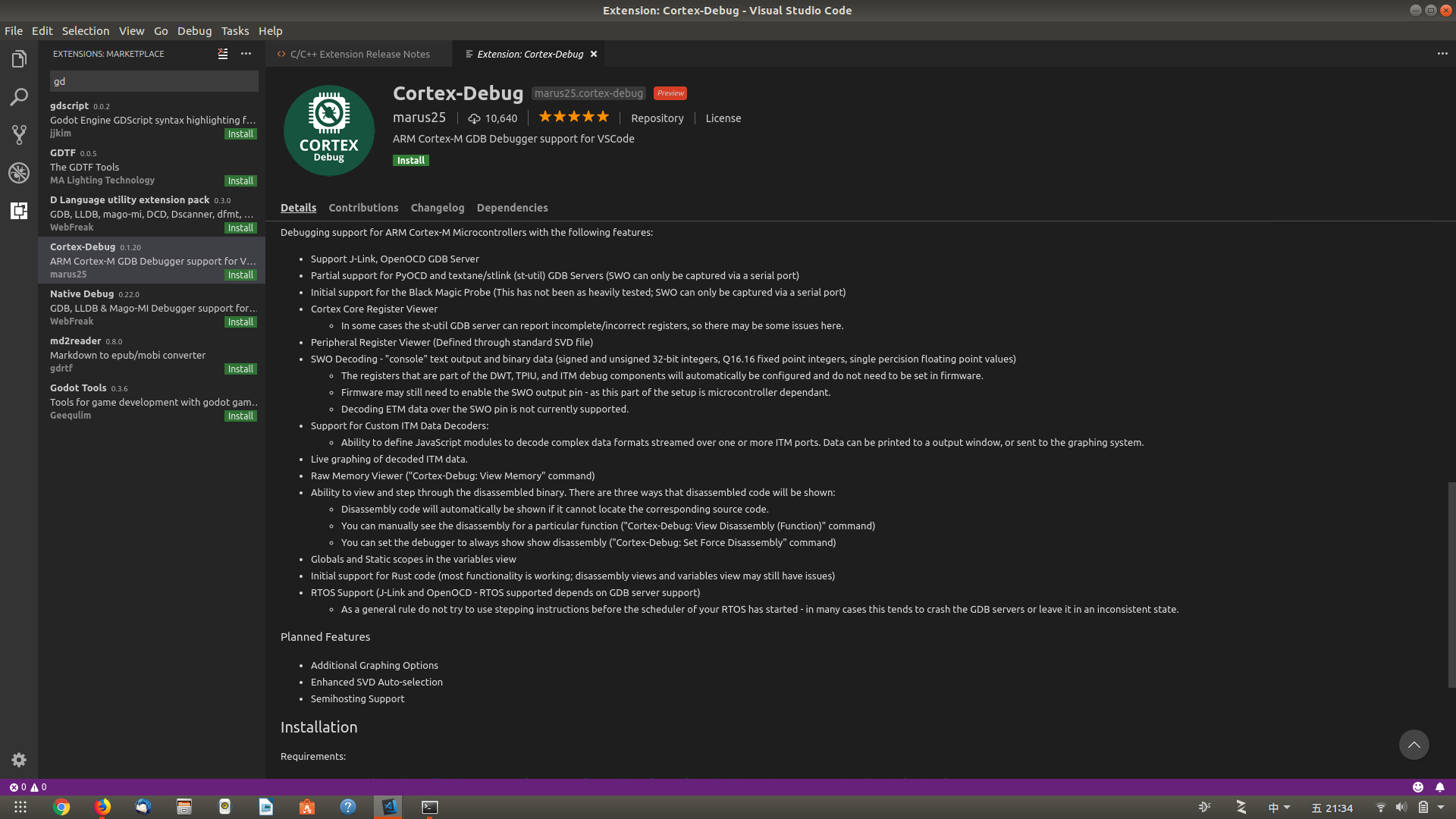Open Extensions panel more actions menu
This screenshot has width=1456, height=819.
tap(246, 54)
